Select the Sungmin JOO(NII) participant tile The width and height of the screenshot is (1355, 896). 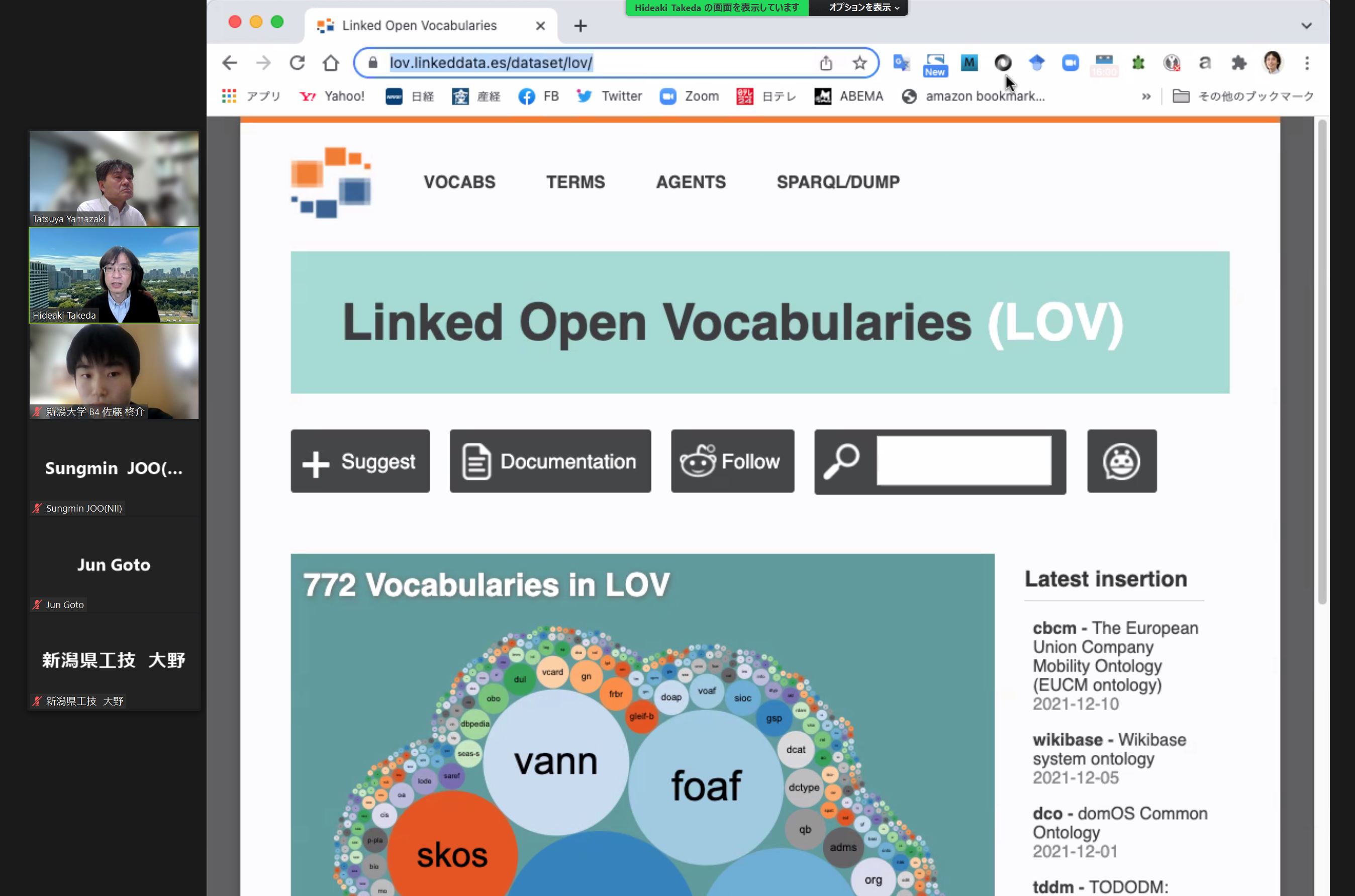click(114, 468)
